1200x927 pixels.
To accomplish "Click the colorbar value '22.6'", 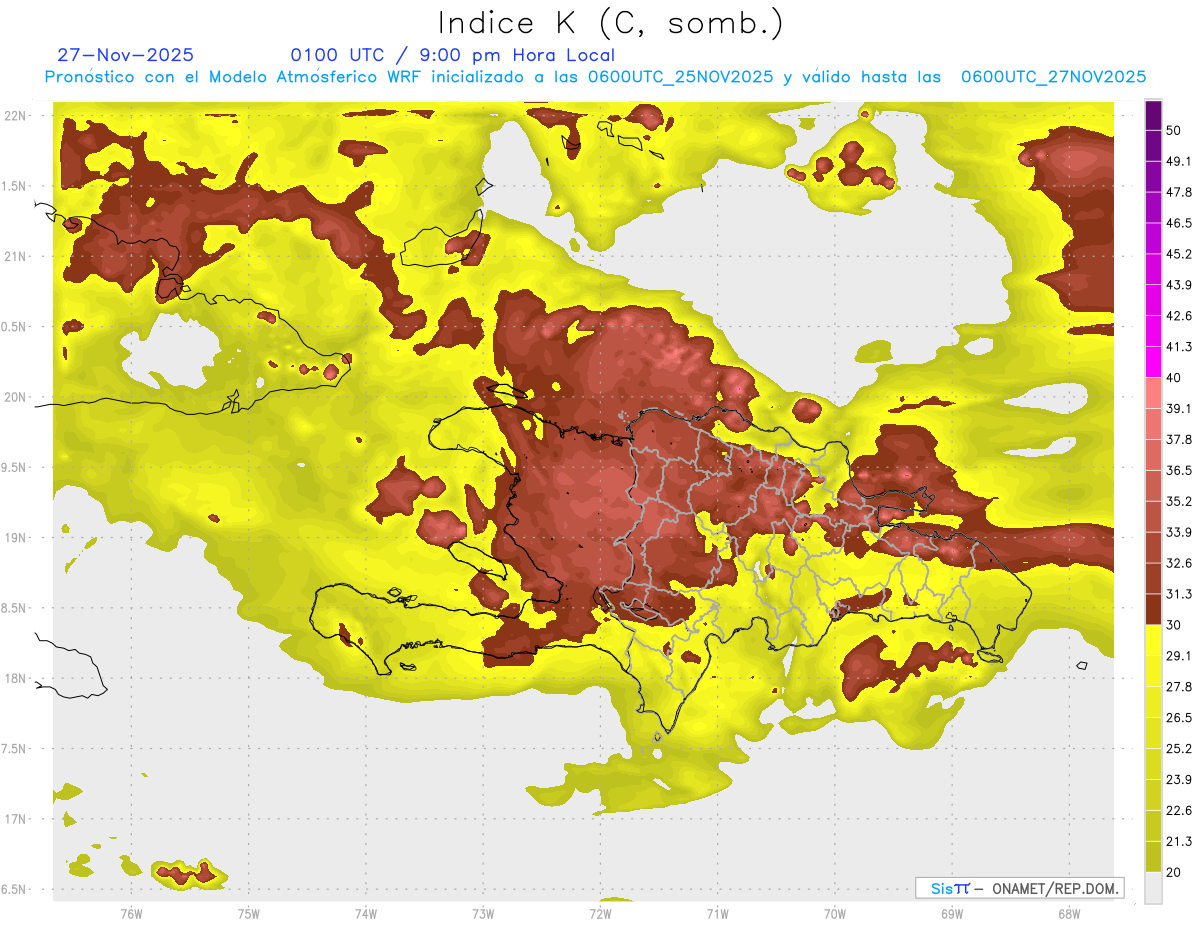I will [1178, 811].
